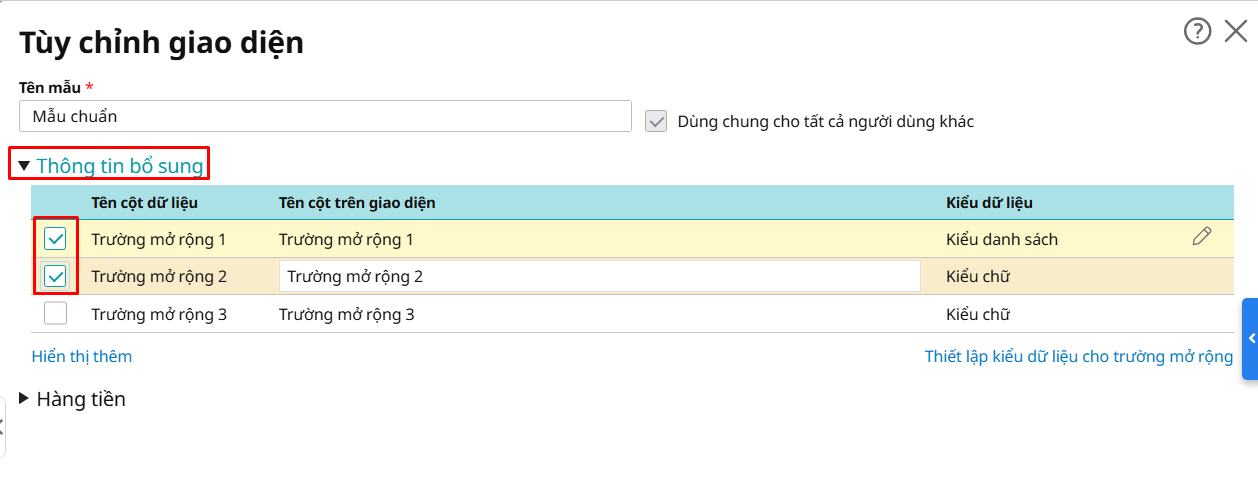
Task: Uncheck Trường mở rộng 2 checkbox
Action: pyautogui.click(x=55, y=276)
